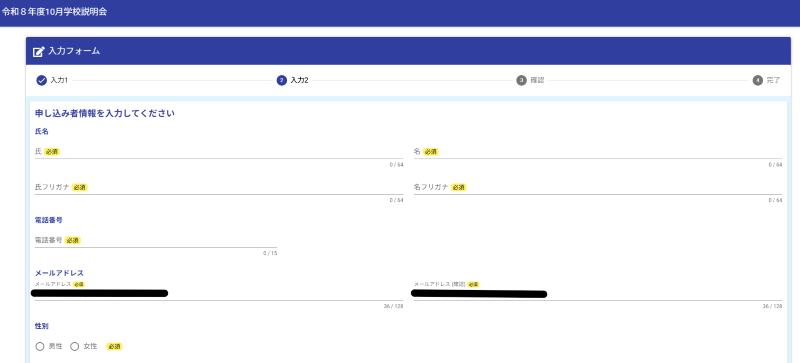
Task: Click the 氏 surname input field
Action: 219,152
